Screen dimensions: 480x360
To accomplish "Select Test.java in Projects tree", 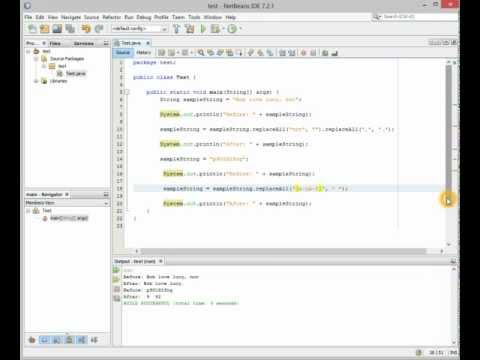I will (x=76, y=73).
